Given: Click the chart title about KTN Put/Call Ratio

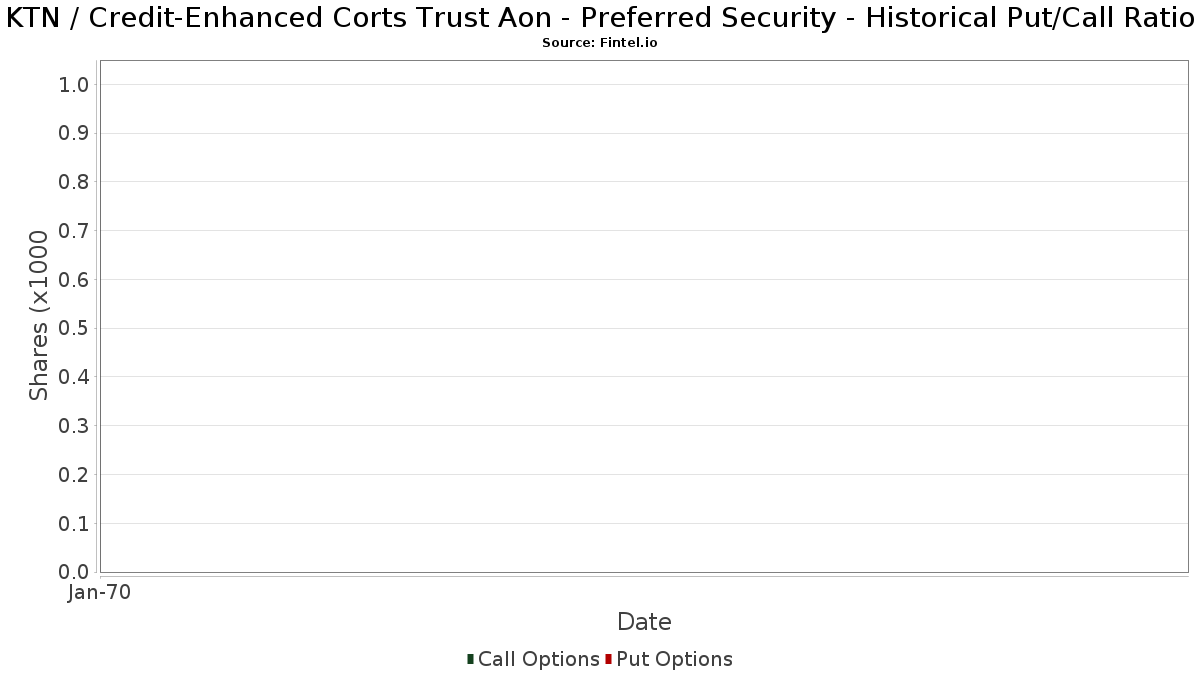Looking at the screenshot, I should click(x=600, y=18).
